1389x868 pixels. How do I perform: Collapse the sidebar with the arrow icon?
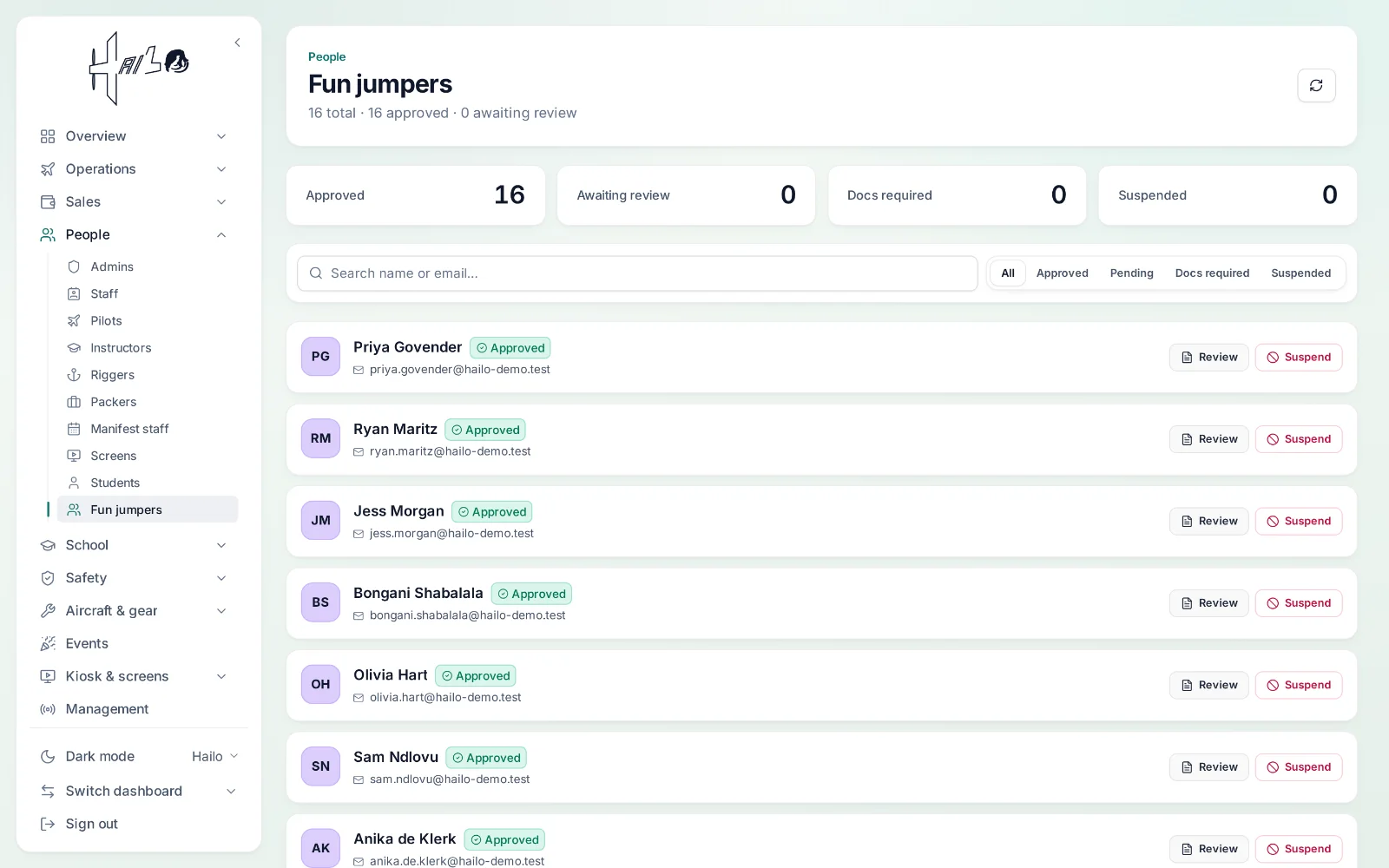(x=237, y=43)
